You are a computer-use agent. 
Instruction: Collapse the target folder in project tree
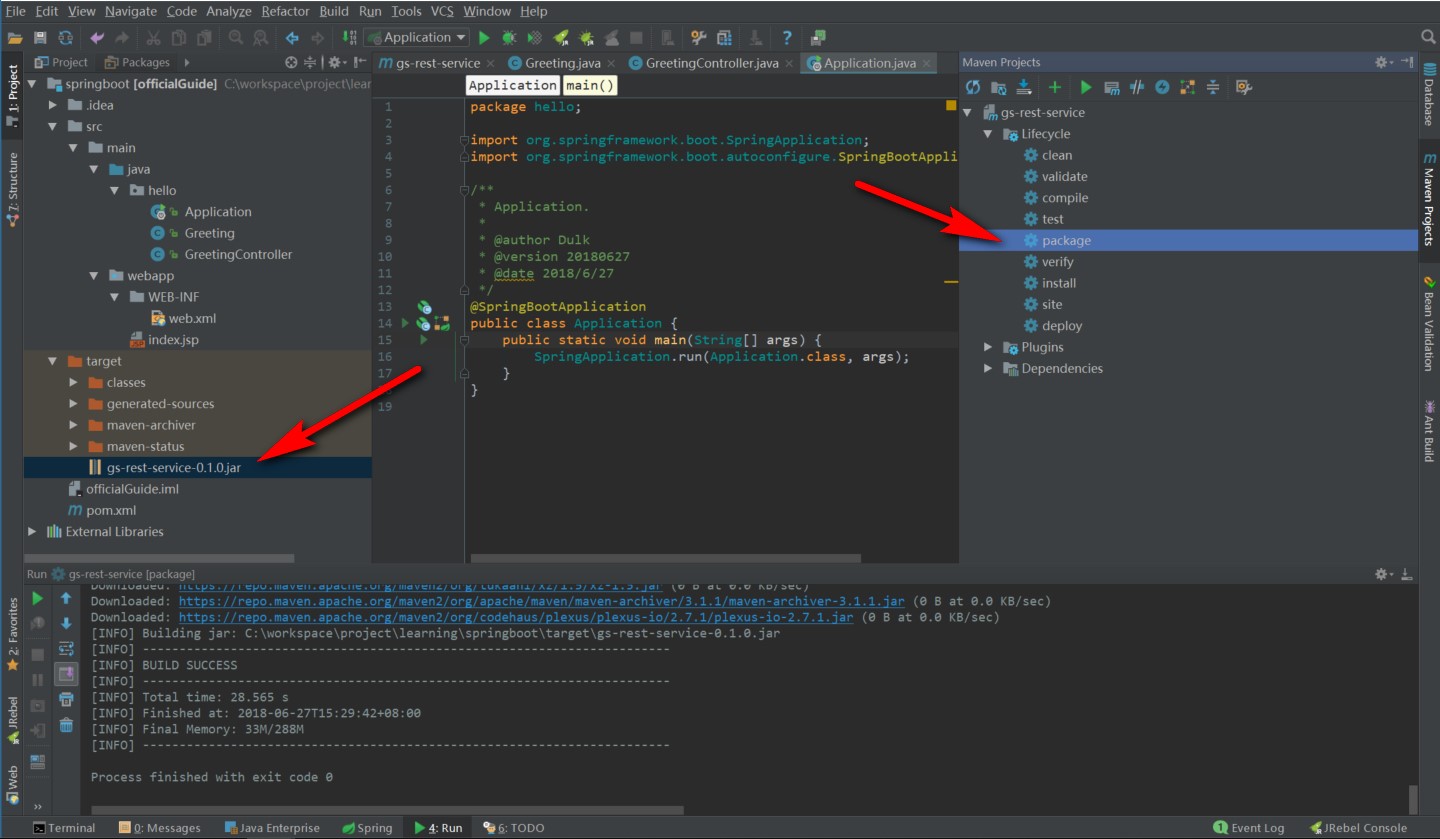[53, 361]
